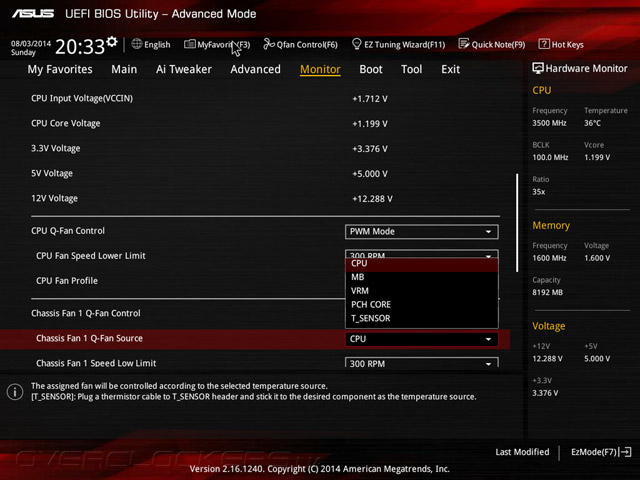The height and width of the screenshot is (480, 640).
Task: Switch to the Tool tab
Action: (x=411, y=69)
